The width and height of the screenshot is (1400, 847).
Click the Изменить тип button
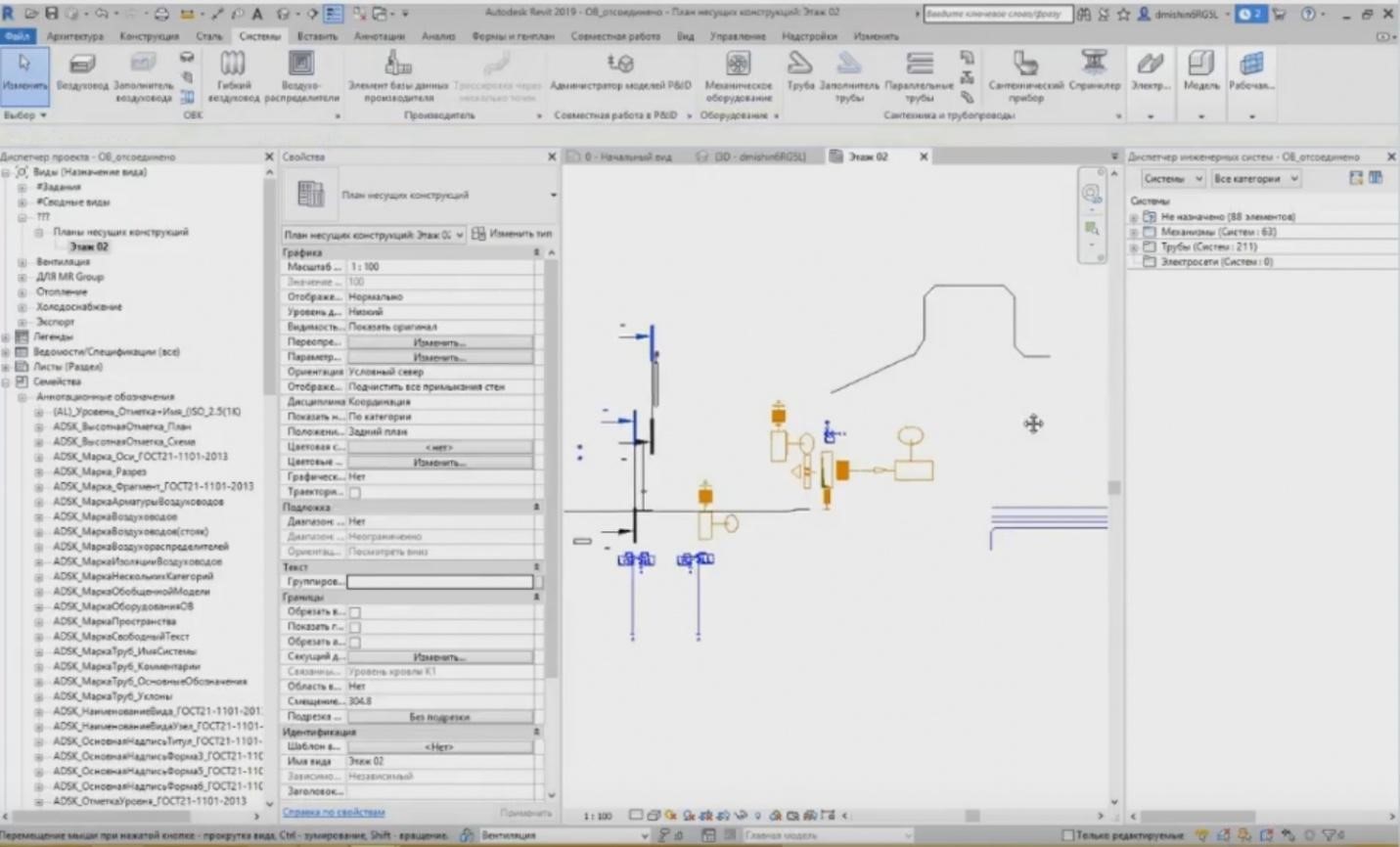click(512, 234)
